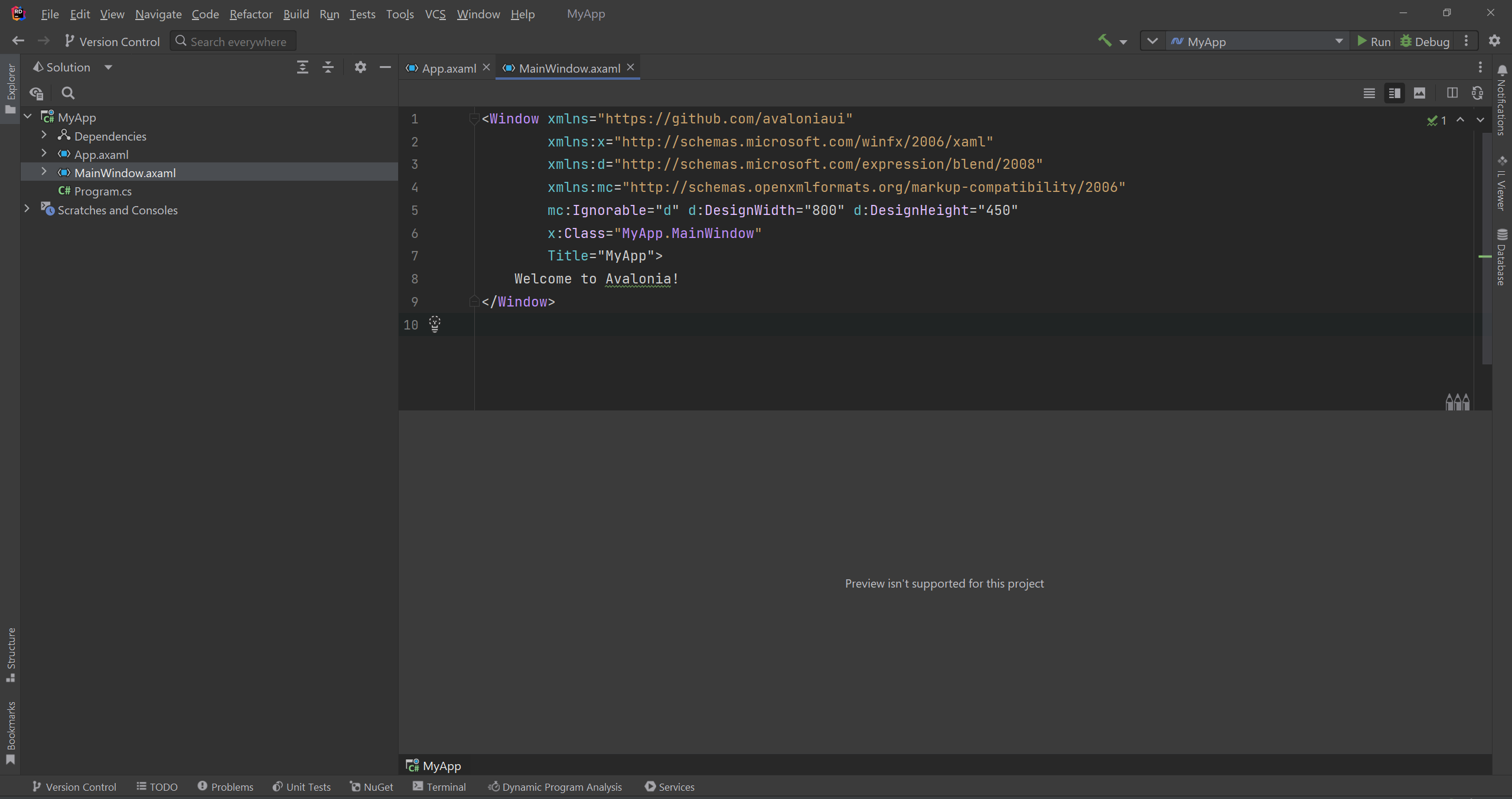Expand the Dependencies node in the Solution explorer
Viewport: 1512px width, 799px height.
pyautogui.click(x=44, y=135)
